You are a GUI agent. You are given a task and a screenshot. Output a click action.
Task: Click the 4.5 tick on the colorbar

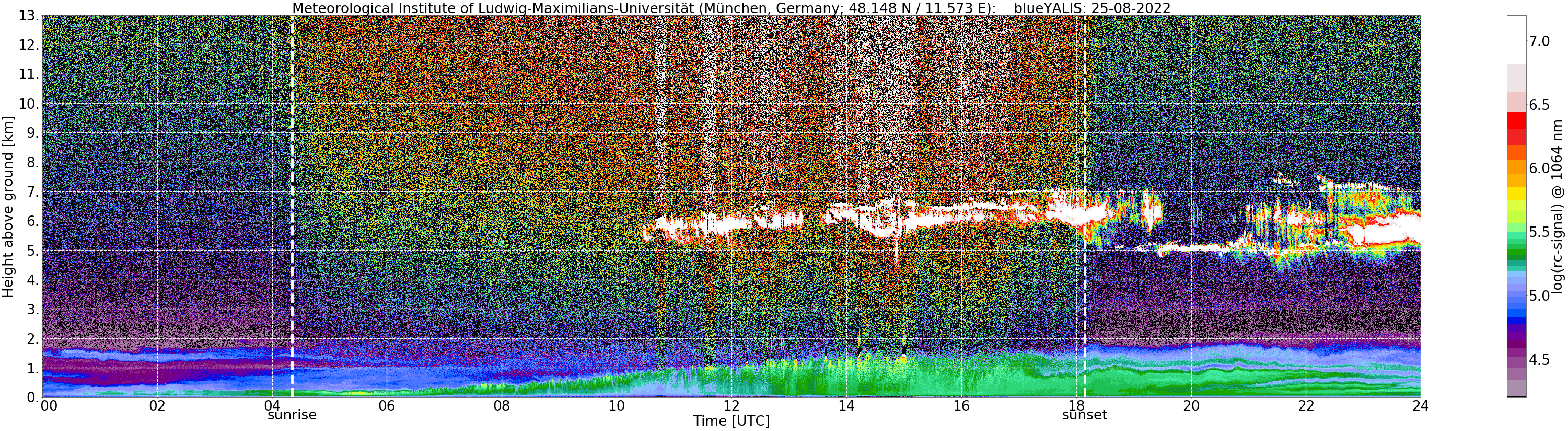(x=1539, y=360)
